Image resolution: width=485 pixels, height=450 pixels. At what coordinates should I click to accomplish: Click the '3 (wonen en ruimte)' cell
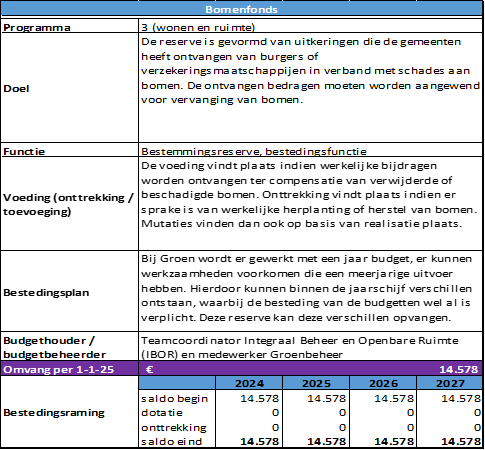tap(310, 26)
